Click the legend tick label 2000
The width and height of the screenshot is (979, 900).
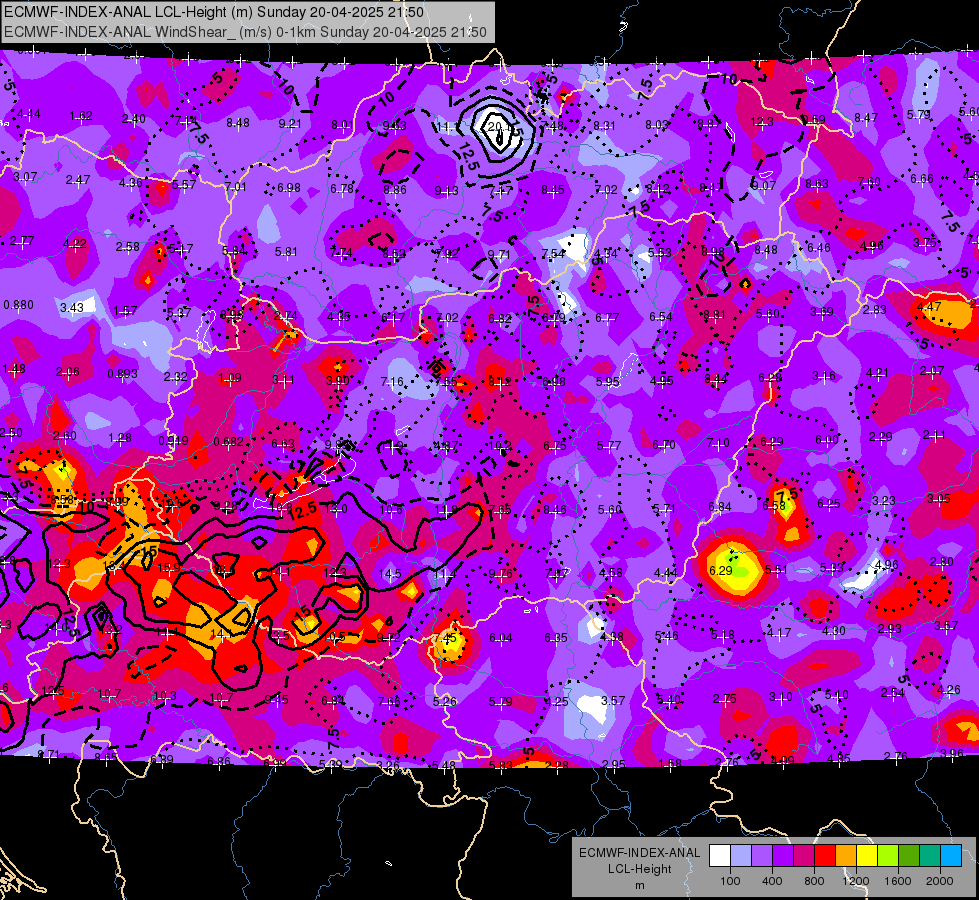(940, 881)
